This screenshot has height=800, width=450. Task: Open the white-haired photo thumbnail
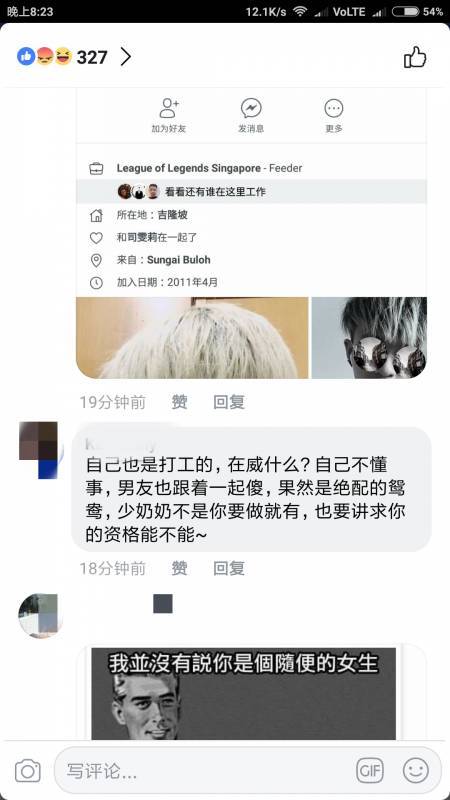192,338
